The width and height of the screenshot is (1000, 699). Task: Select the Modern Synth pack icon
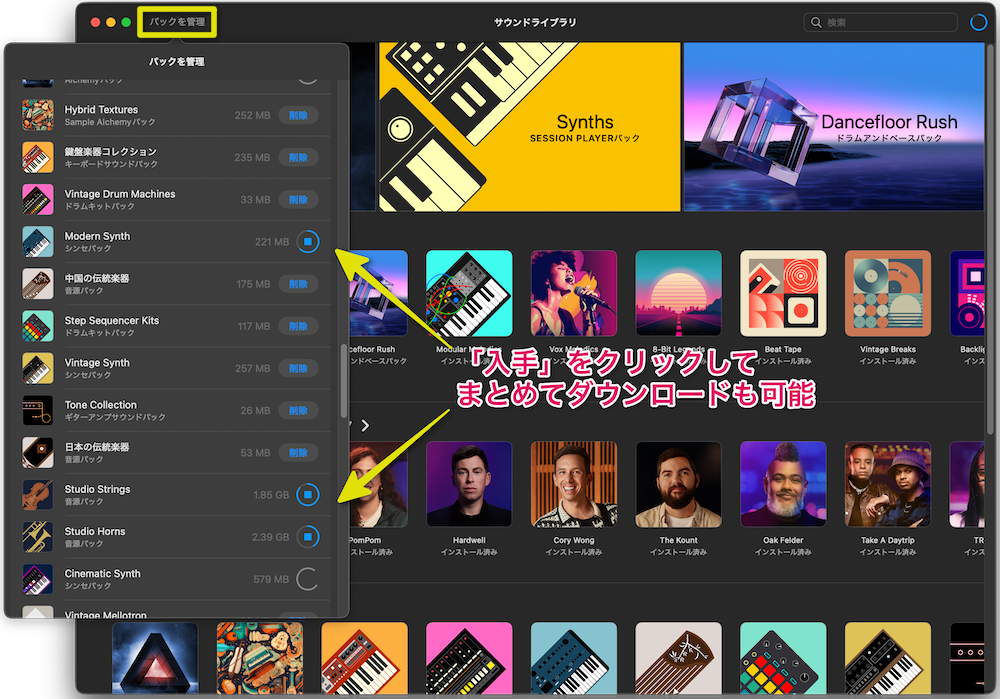[37, 241]
